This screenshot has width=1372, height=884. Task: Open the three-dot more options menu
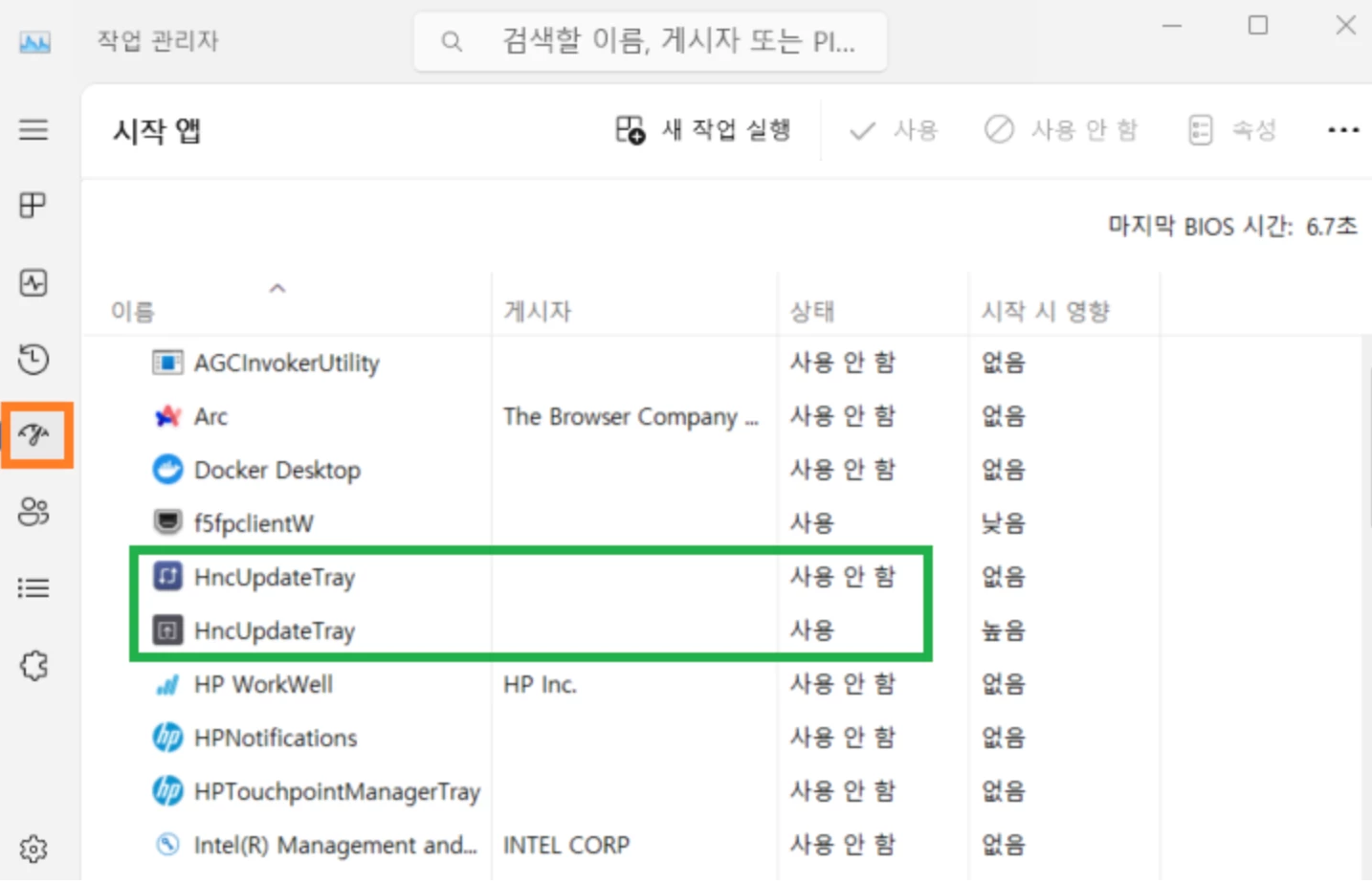coord(1343,130)
